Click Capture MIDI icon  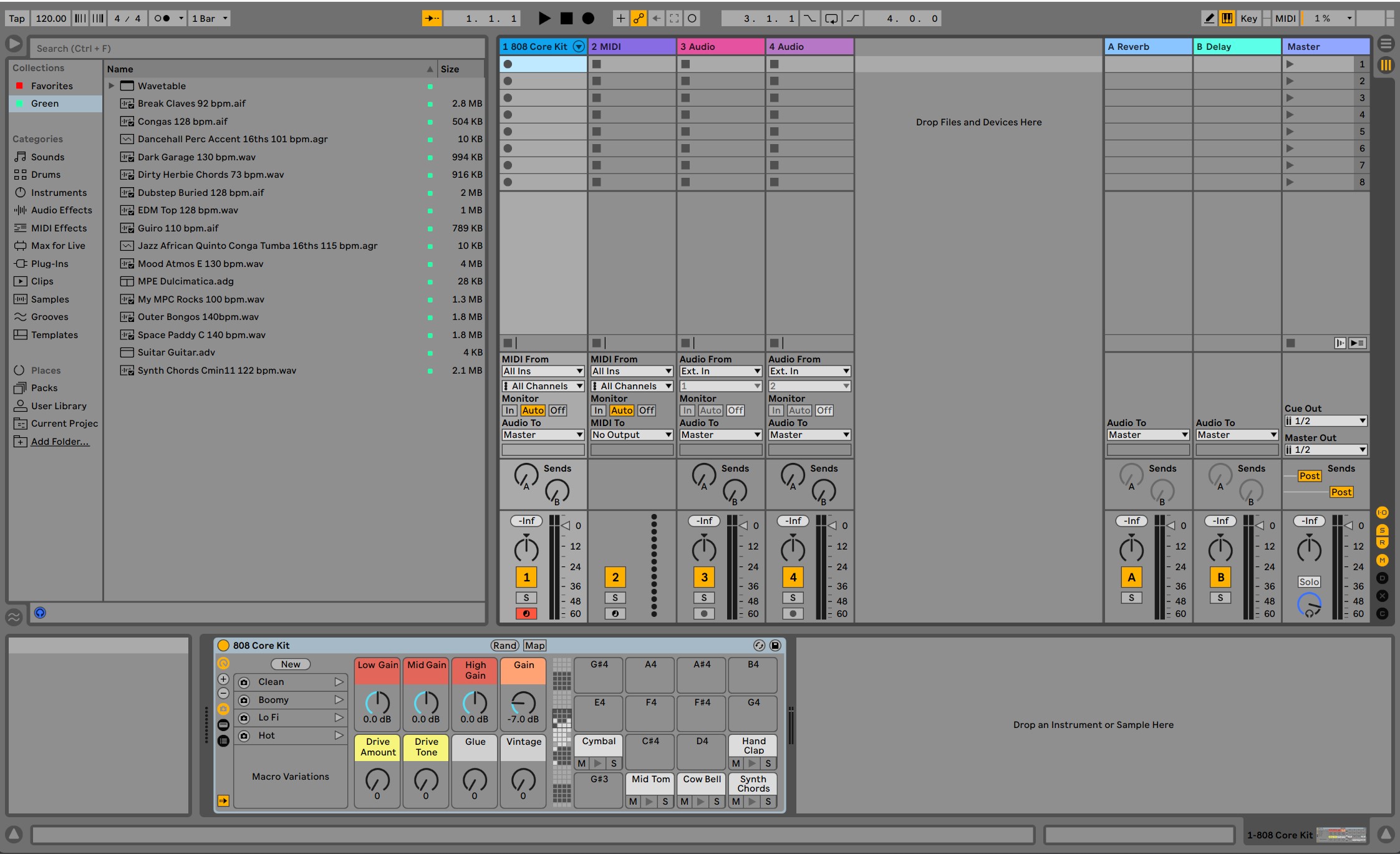coord(674,19)
